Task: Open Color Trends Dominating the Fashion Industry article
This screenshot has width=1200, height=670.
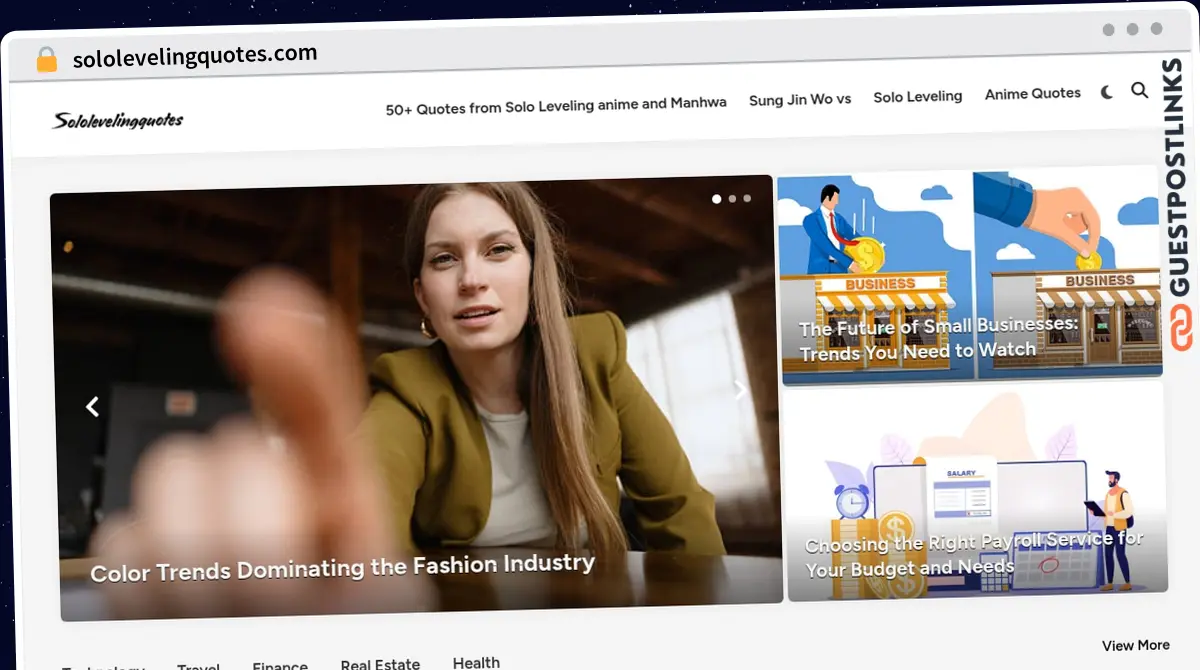Action: [x=343, y=567]
